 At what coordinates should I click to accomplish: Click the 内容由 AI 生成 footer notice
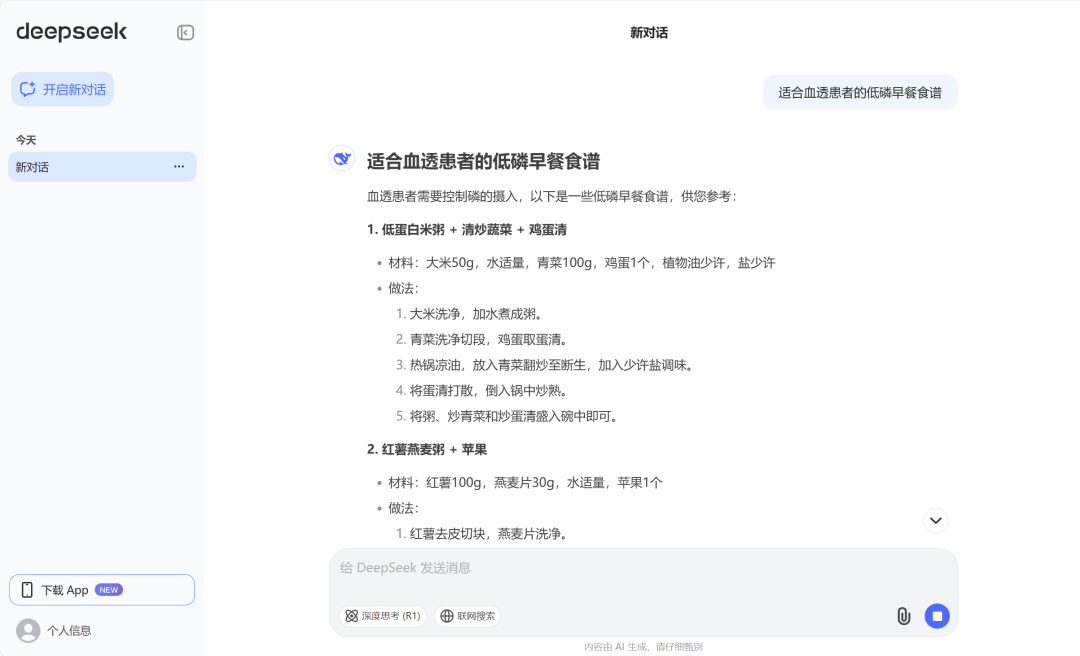(x=643, y=647)
